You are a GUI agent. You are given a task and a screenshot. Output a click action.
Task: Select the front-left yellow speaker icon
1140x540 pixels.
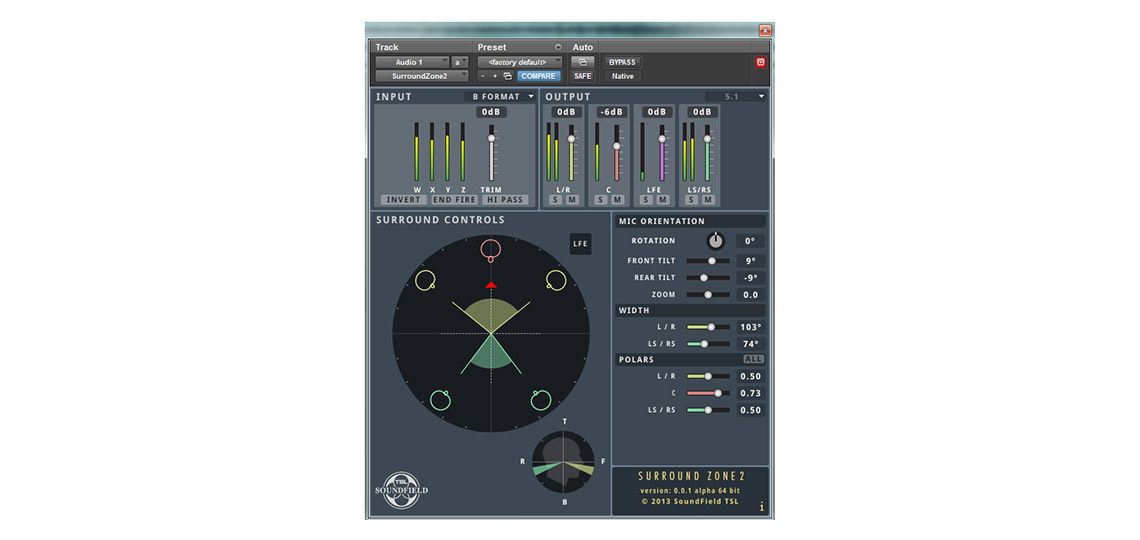coord(425,280)
